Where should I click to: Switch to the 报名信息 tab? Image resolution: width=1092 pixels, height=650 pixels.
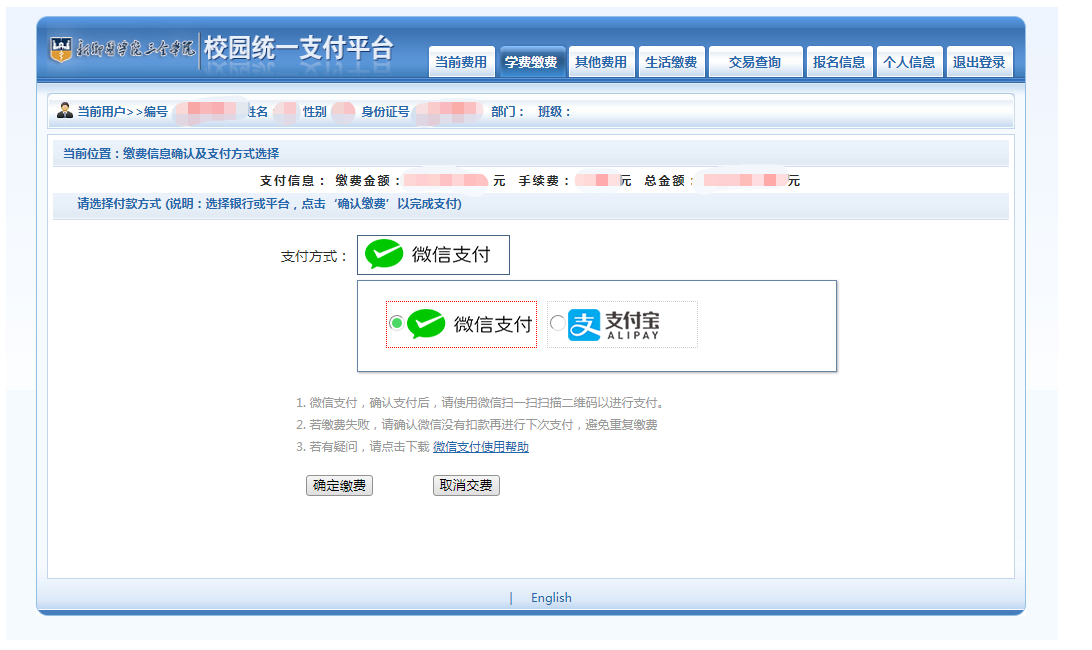point(839,62)
